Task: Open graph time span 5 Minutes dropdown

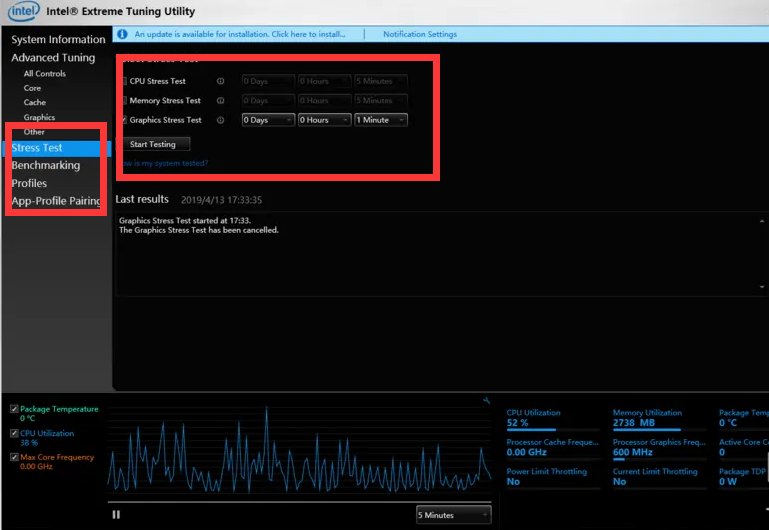Action: click(x=453, y=515)
